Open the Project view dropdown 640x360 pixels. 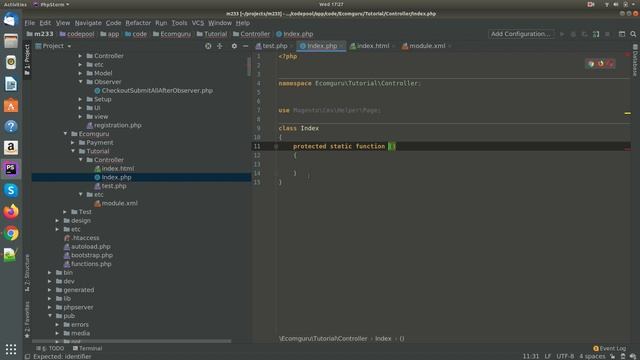tap(53, 46)
